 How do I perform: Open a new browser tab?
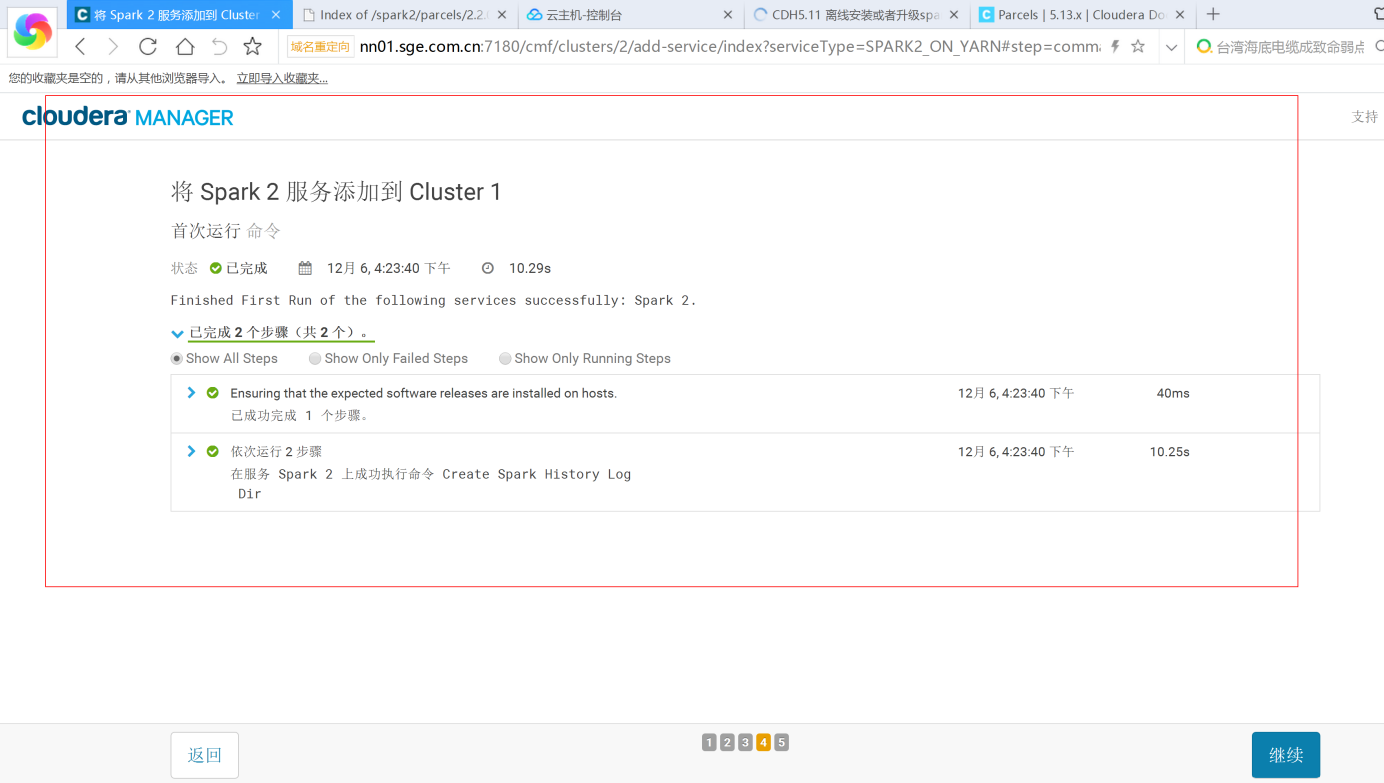pos(1213,14)
